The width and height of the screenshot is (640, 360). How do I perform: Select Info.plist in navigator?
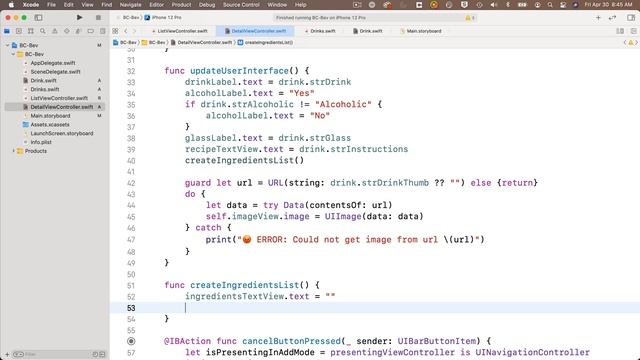click(x=41, y=142)
